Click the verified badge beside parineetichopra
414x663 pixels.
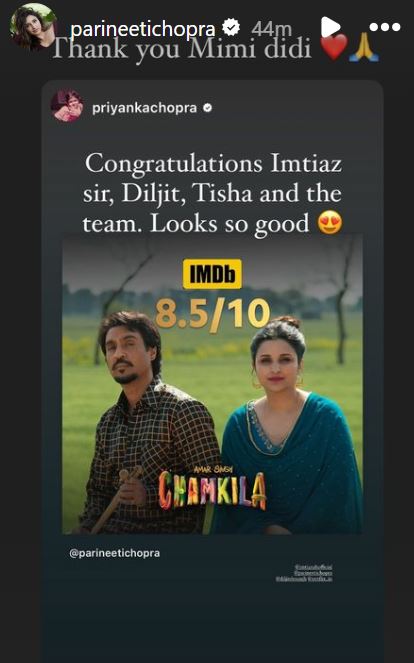click(231, 28)
